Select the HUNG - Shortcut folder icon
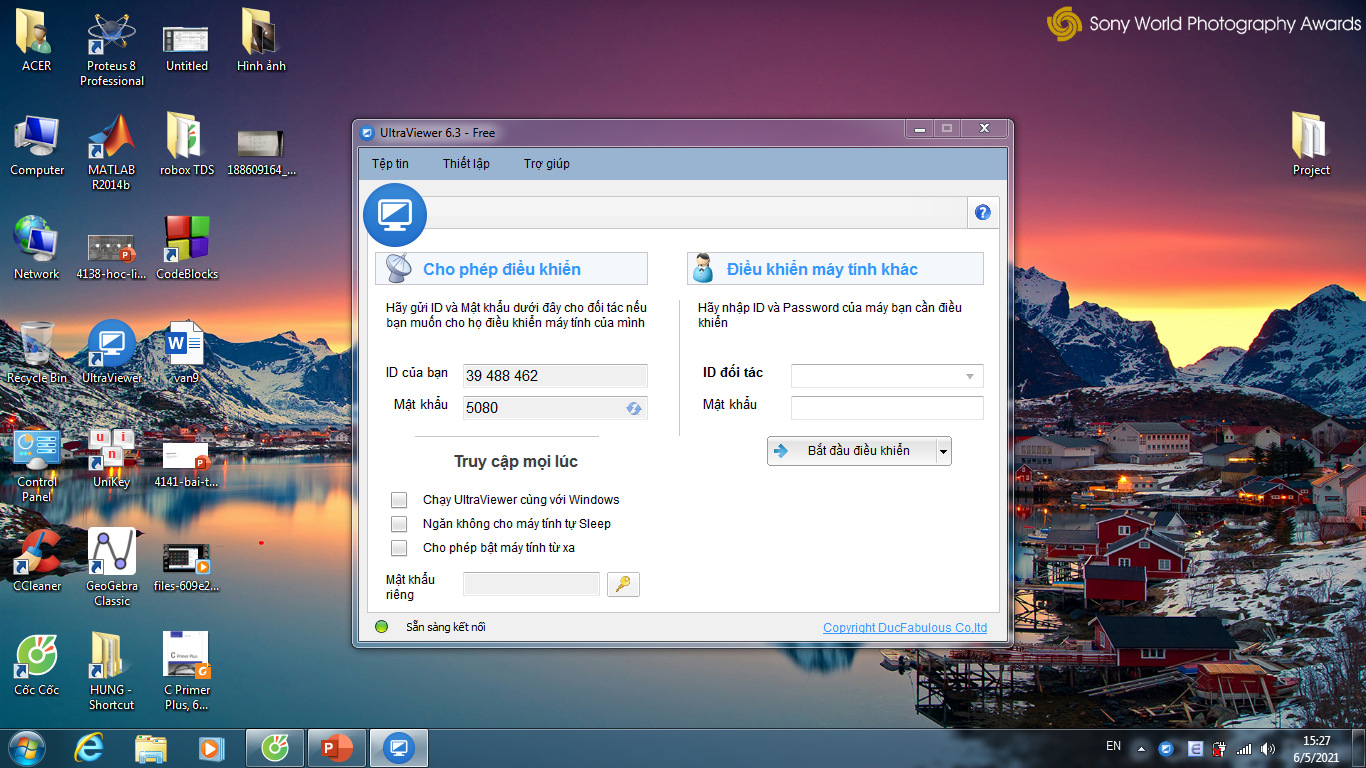 [112, 671]
